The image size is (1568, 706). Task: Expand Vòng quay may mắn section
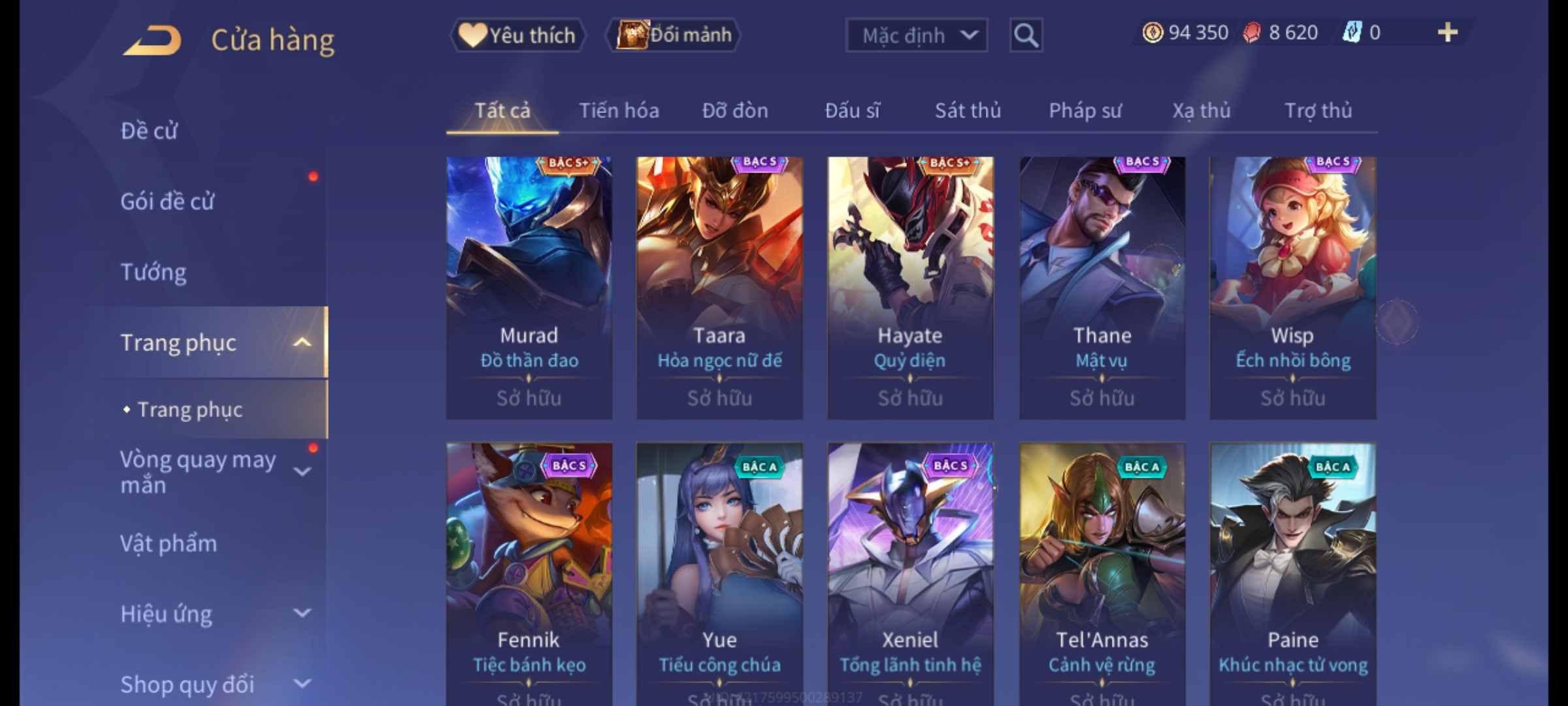point(302,471)
